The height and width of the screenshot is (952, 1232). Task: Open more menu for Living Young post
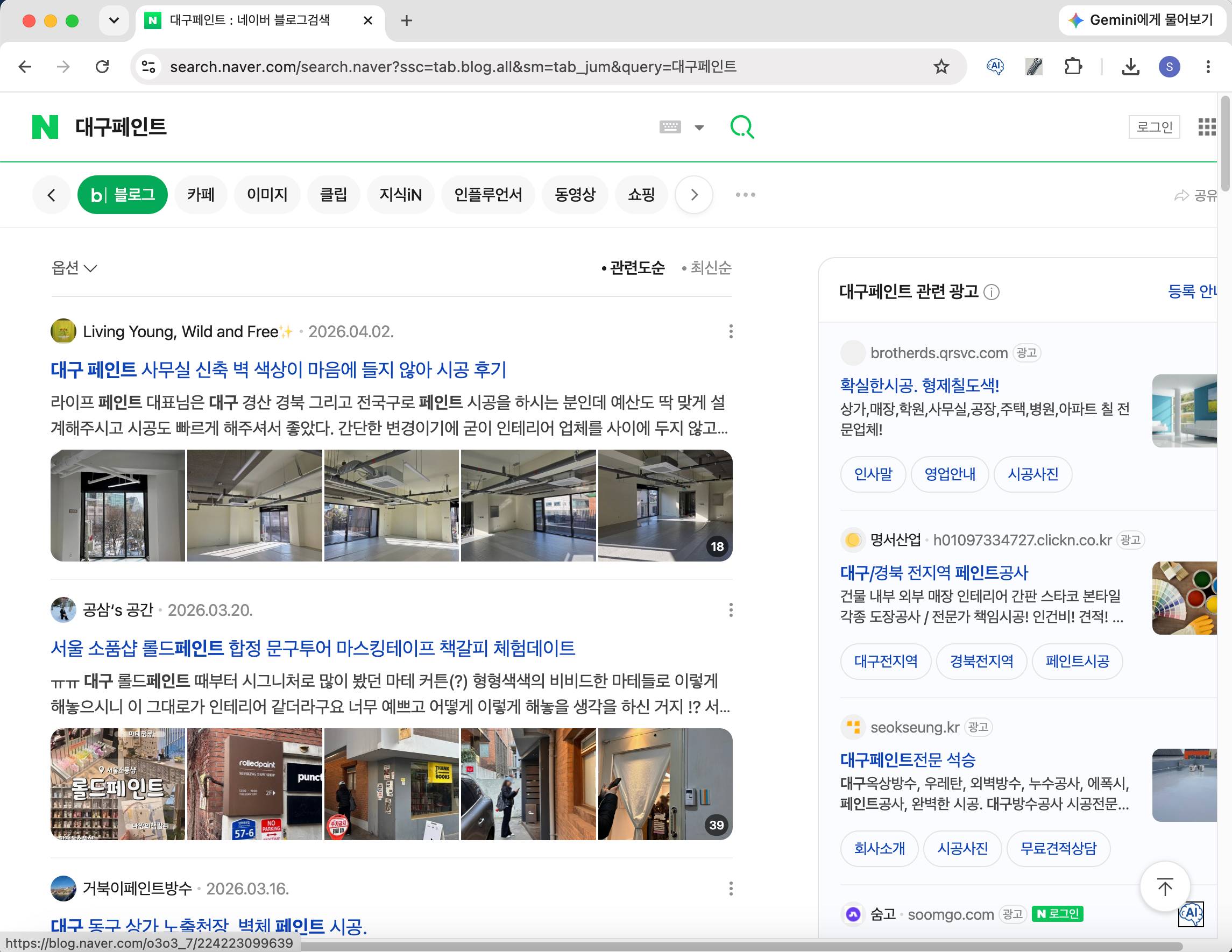(731, 332)
